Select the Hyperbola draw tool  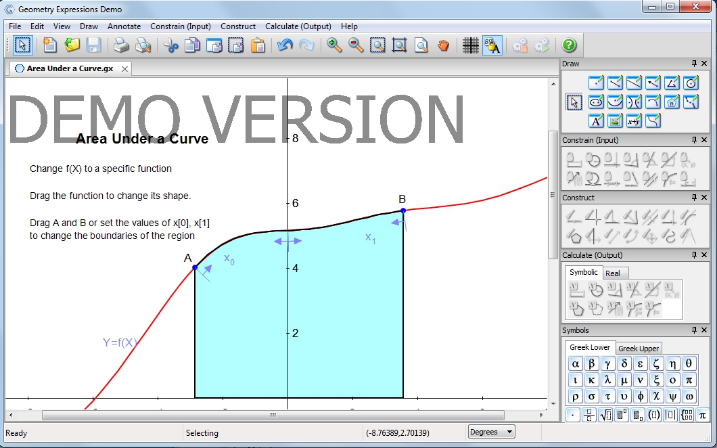(x=634, y=102)
